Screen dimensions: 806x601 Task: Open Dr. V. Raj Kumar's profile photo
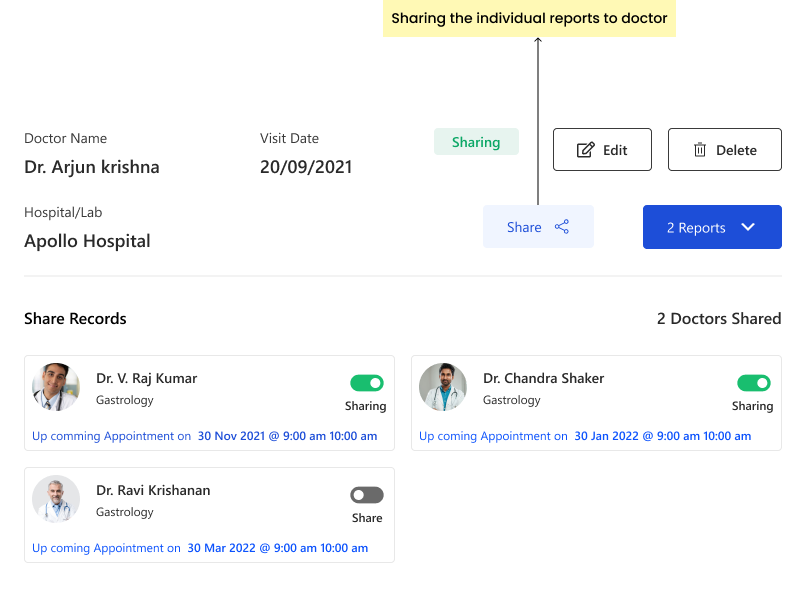[56, 387]
